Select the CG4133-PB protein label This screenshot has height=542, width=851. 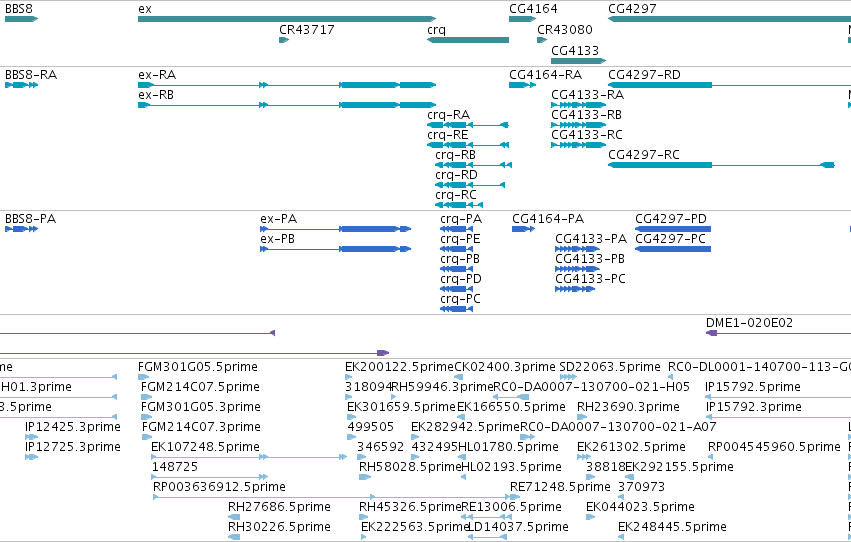[x=590, y=259]
